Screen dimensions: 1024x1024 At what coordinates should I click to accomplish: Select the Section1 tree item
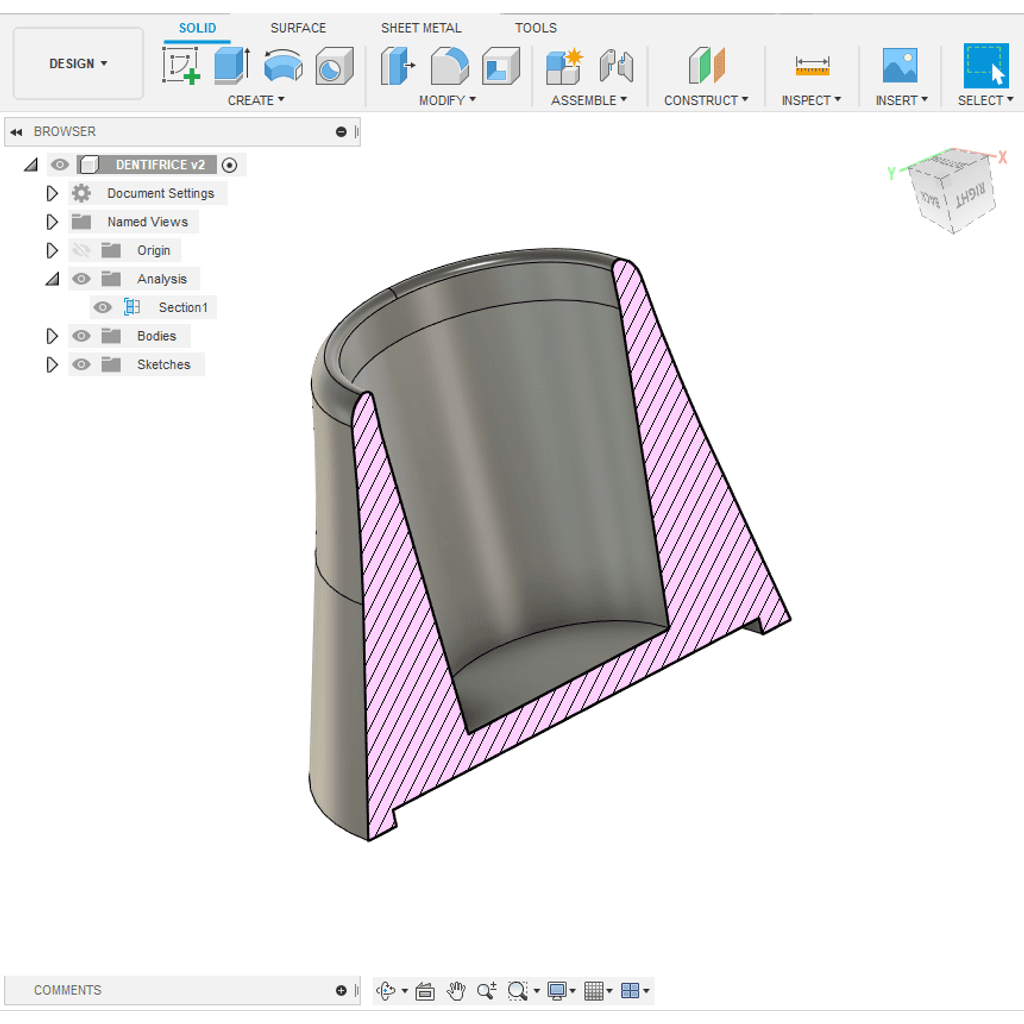[x=183, y=307]
